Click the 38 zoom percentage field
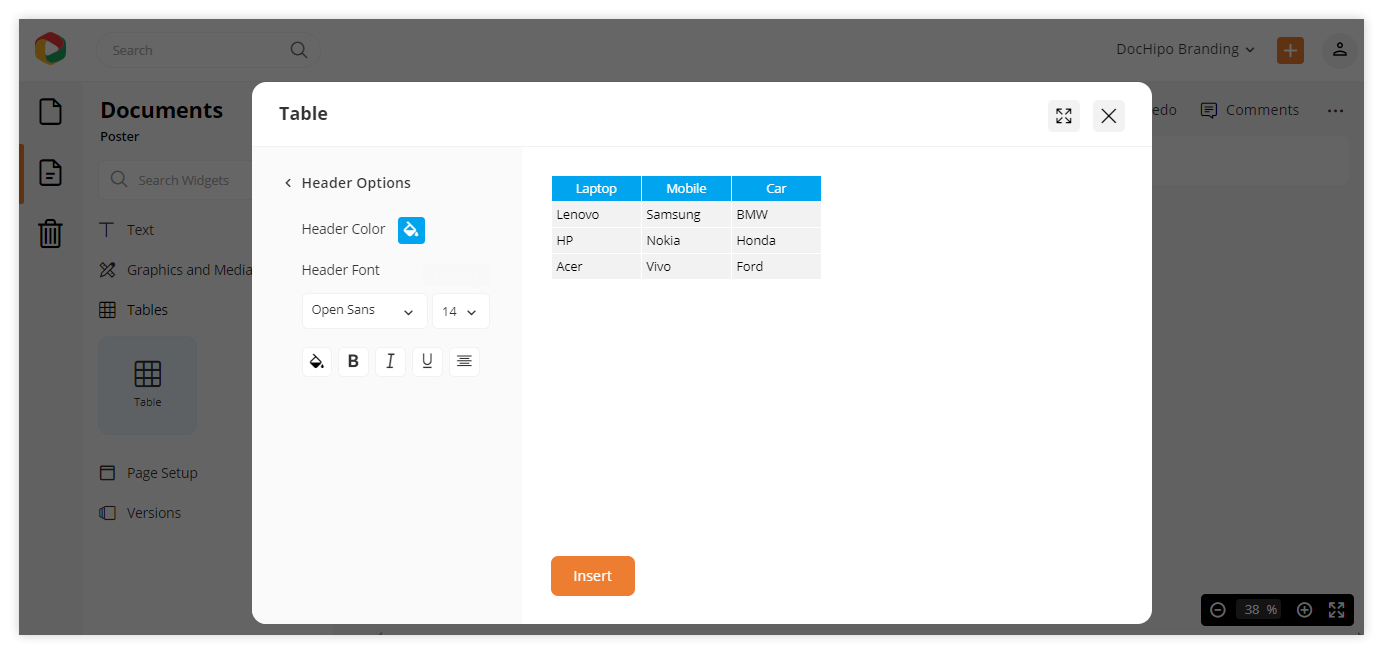1383x654 pixels. [1259, 610]
